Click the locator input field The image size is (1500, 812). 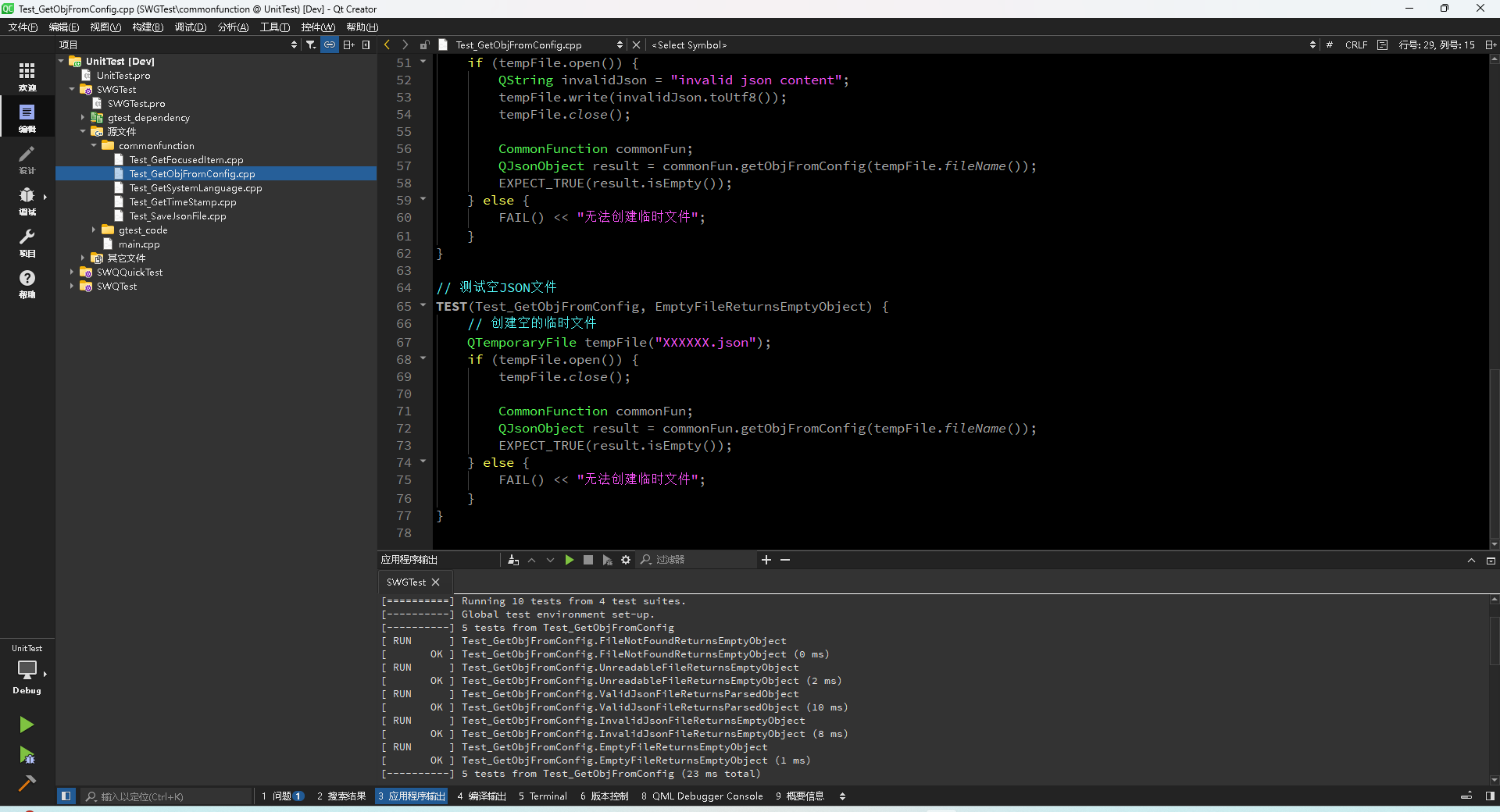[167, 796]
